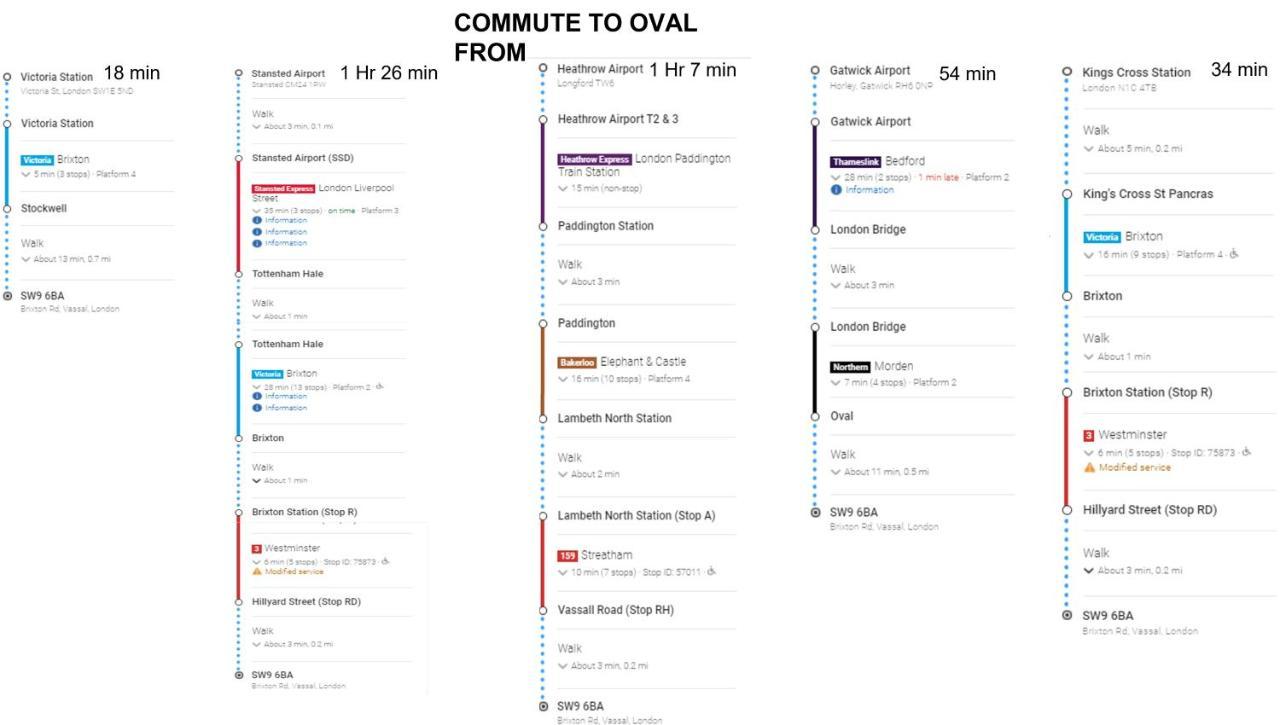
Task: Expand Kings Cross walk about 5 min
Action: pyautogui.click(x=1088, y=149)
